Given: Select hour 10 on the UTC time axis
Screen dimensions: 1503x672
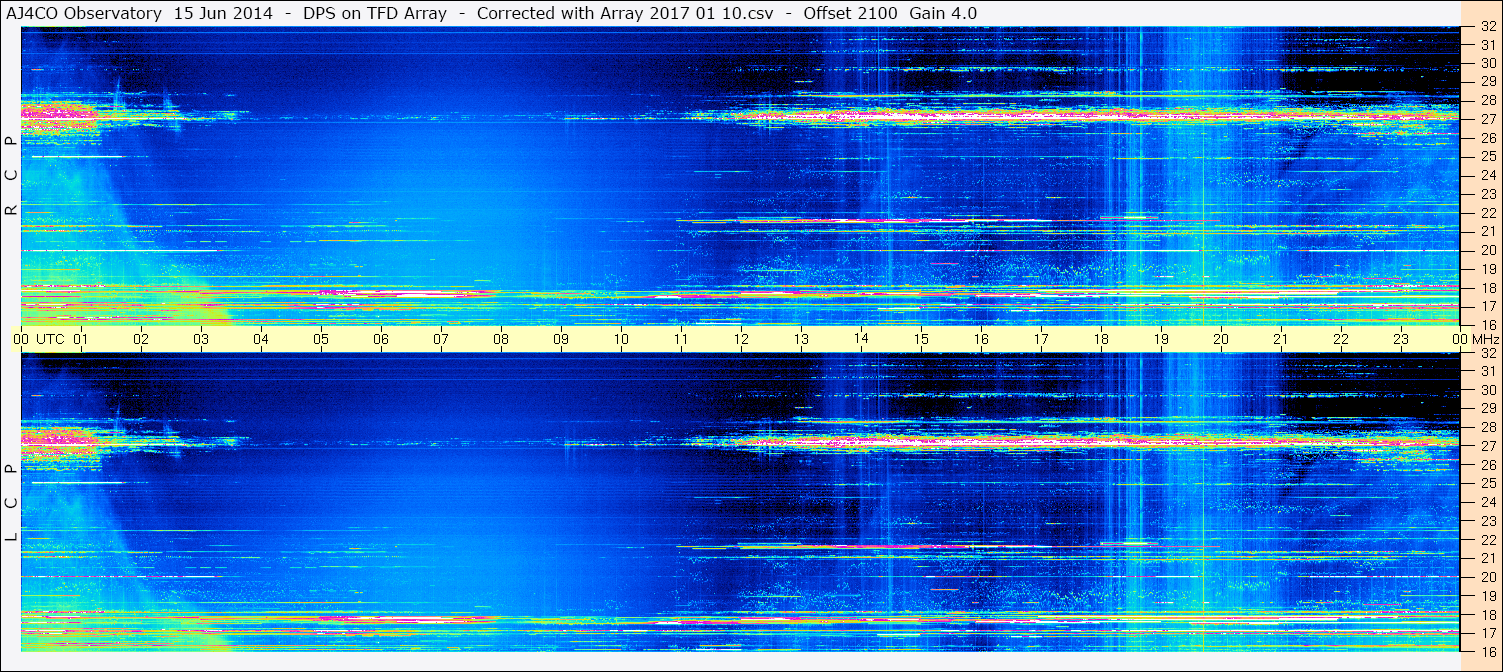Looking at the screenshot, I should click(621, 339).
